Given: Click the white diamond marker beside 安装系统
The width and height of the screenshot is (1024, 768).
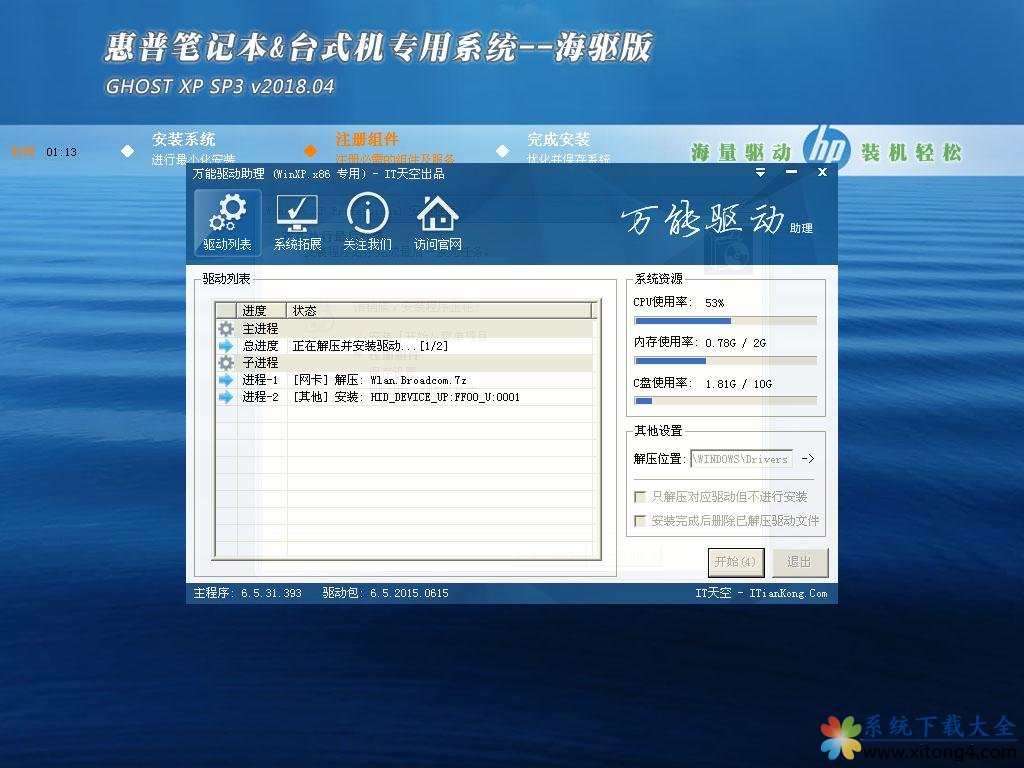Looking at the screenshot, I should [x=127, y=151].
